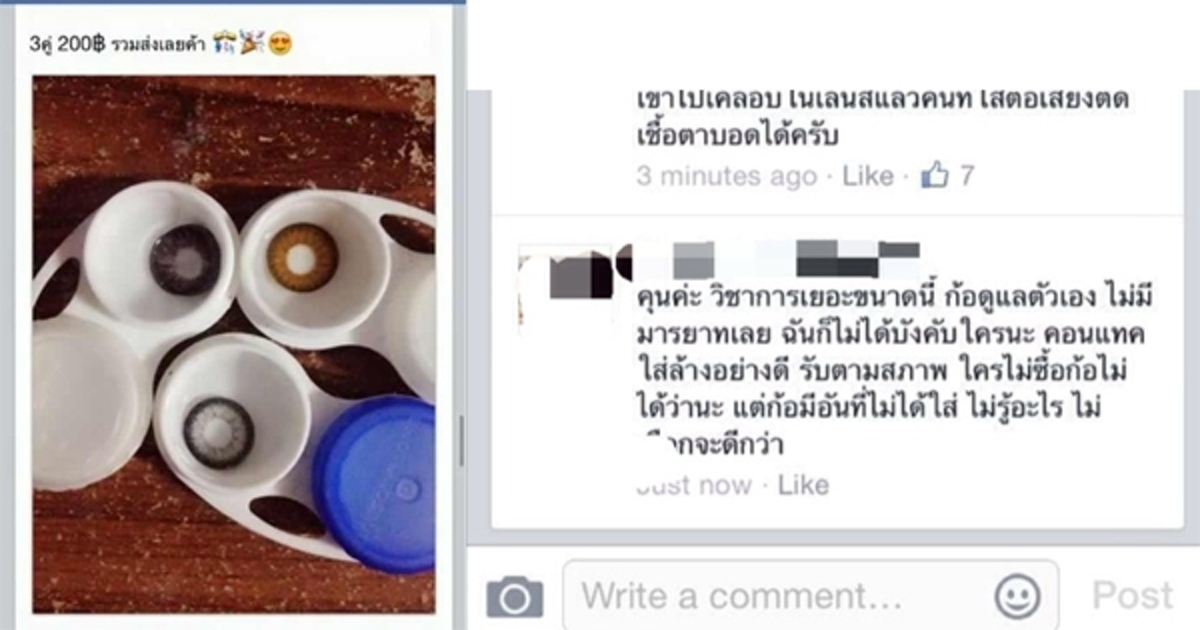Submit the comment with the Post button
The image size is (1200, 630).
1132,596
